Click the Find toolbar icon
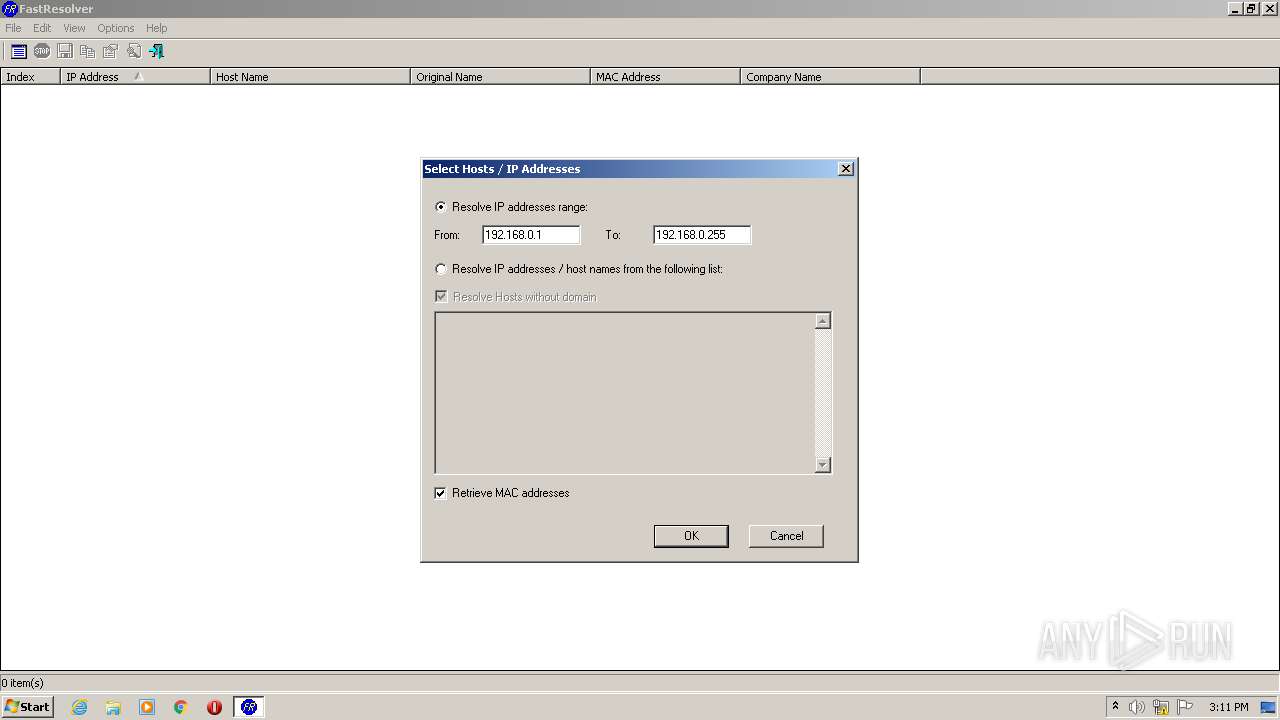Screen dimensions: 1280x720 coord(133,51)
